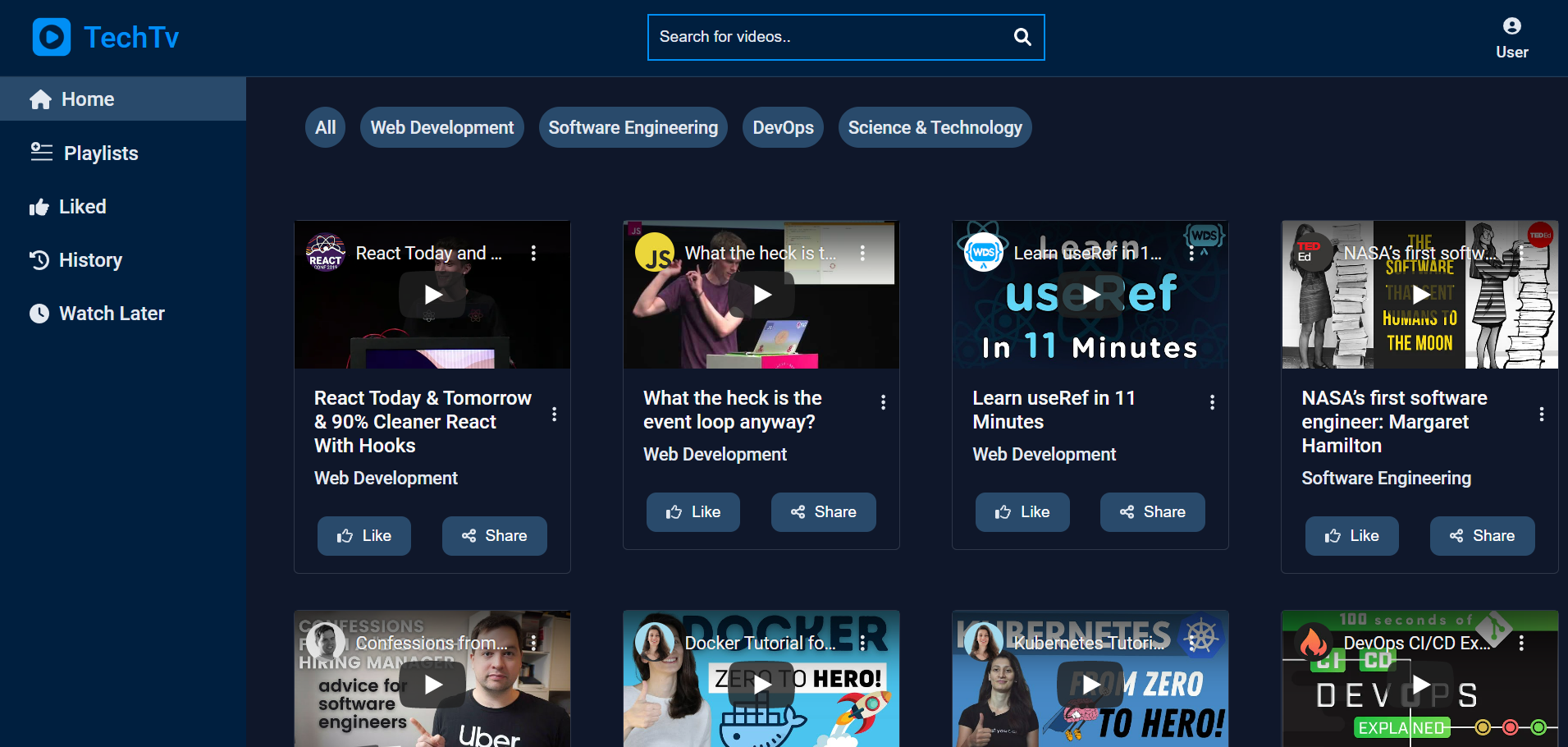1568x747 pixels.
Task: Like the NASA's first software engineer video
Action: click(1351, 536)
